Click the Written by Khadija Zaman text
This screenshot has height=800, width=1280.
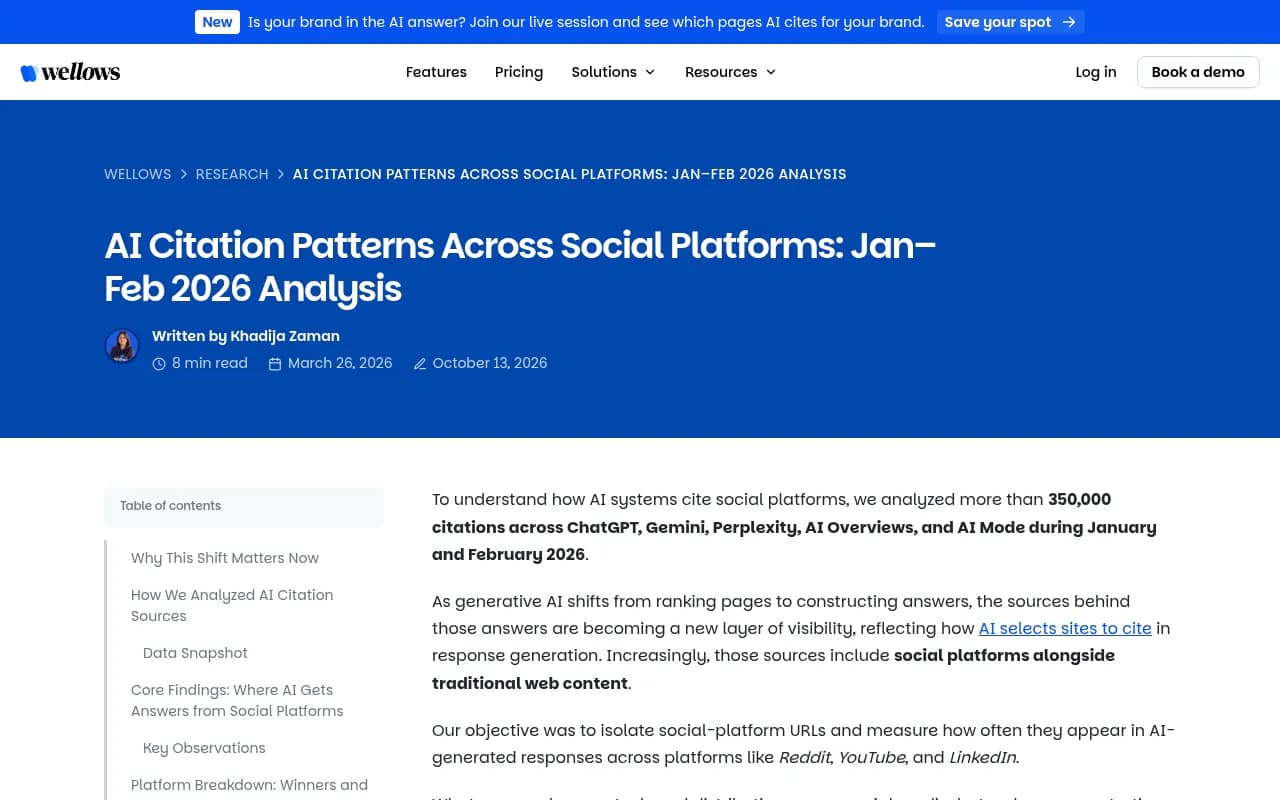pos(246,336)
